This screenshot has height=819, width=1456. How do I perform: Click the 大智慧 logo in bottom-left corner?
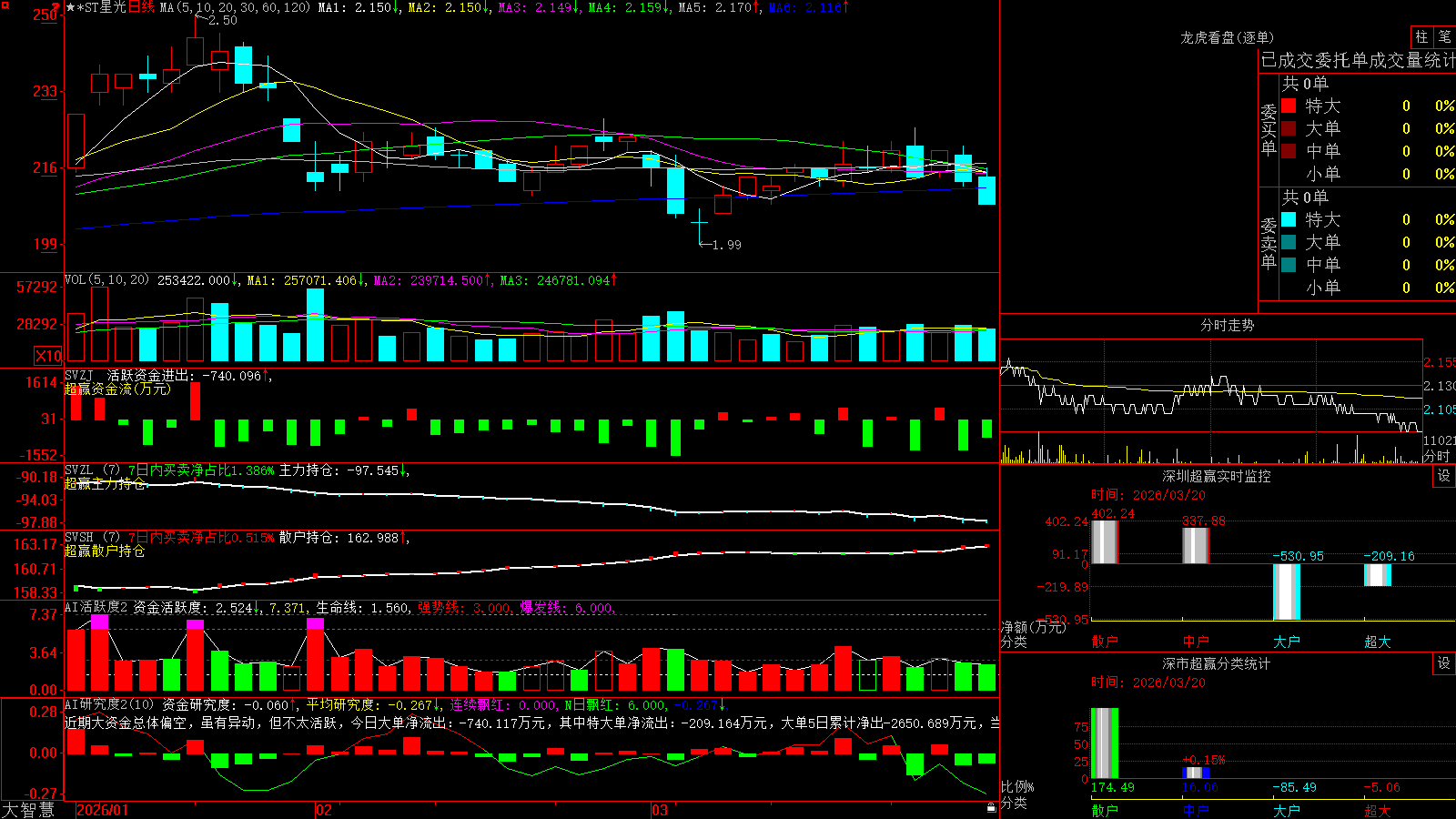pyautogui.click(x=28, y=810)
